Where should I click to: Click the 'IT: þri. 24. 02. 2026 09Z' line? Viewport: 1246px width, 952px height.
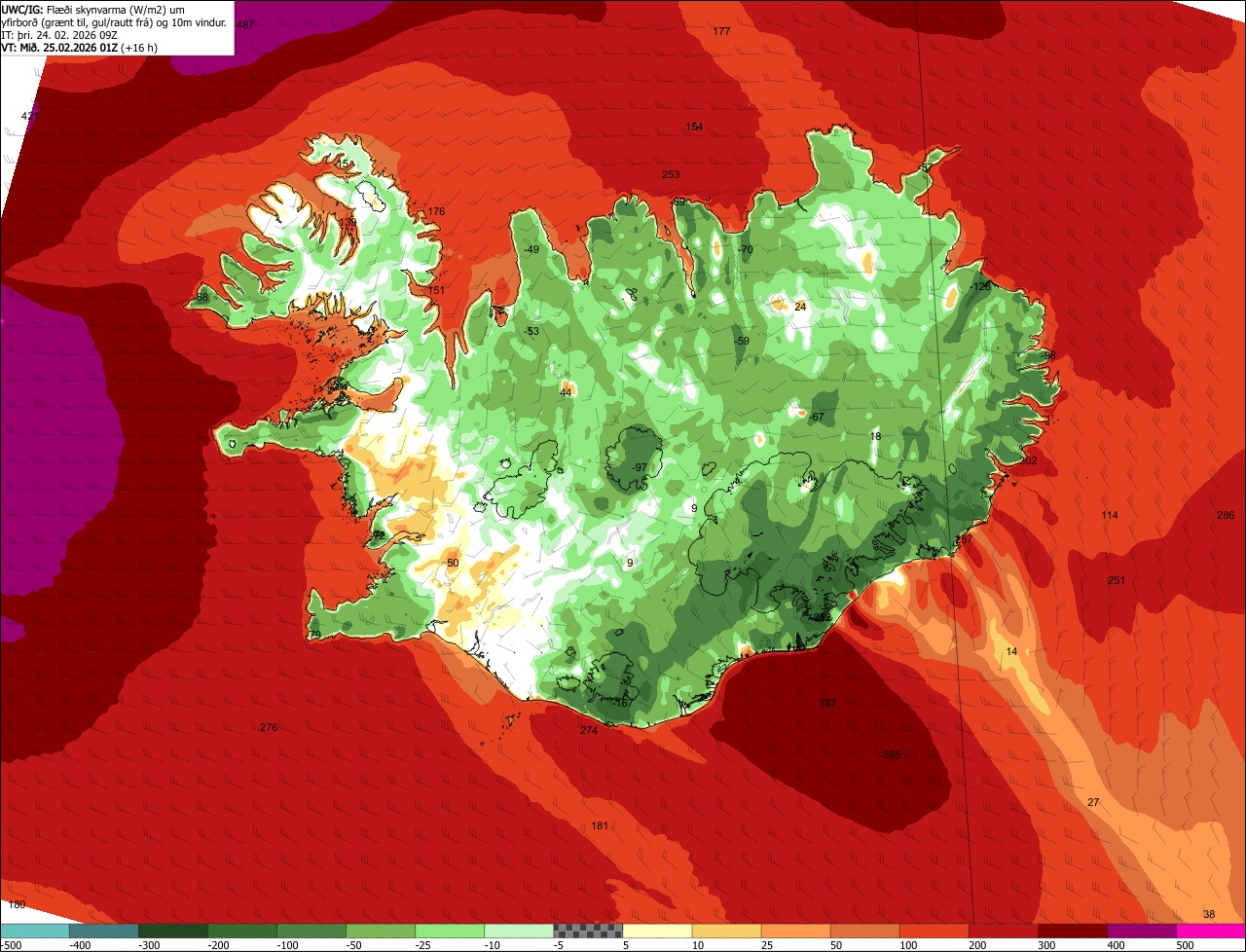(59, 35)
